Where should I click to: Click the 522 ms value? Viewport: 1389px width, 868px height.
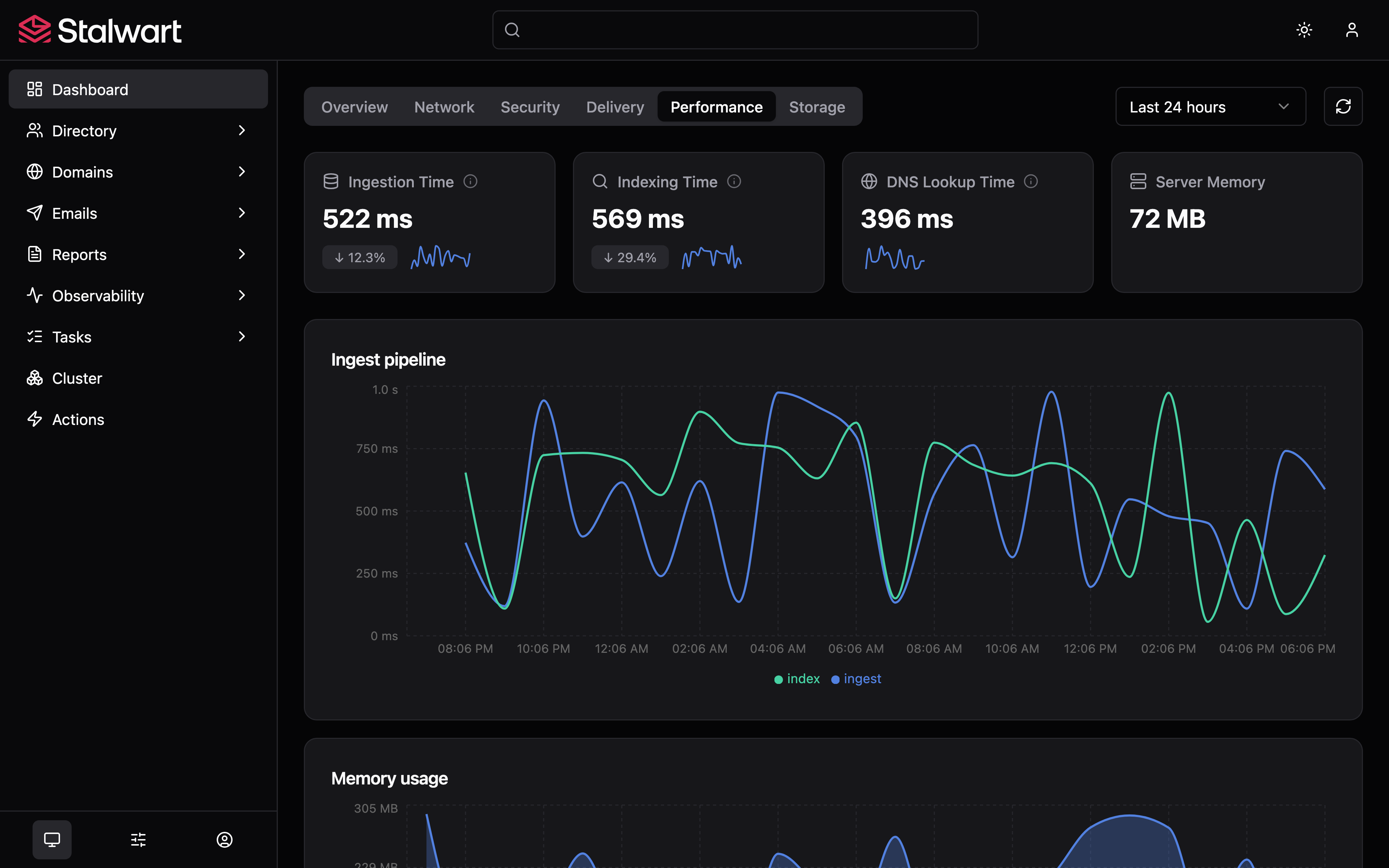click(368, 219)
